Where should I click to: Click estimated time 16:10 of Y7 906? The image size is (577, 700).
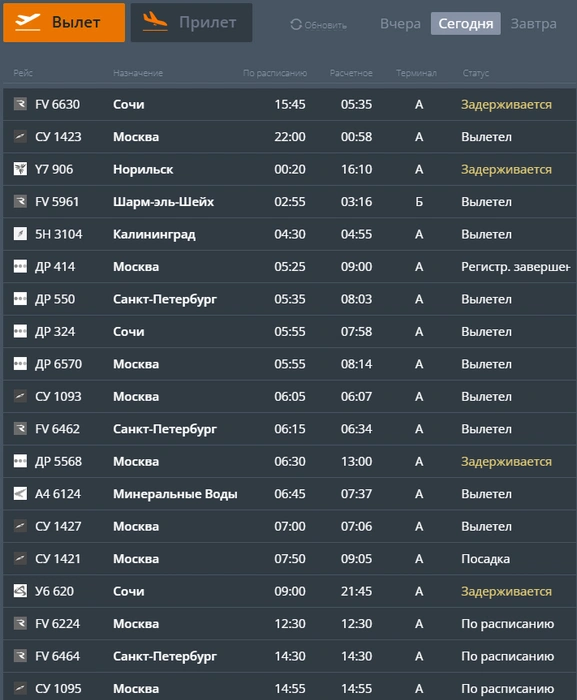356,169
